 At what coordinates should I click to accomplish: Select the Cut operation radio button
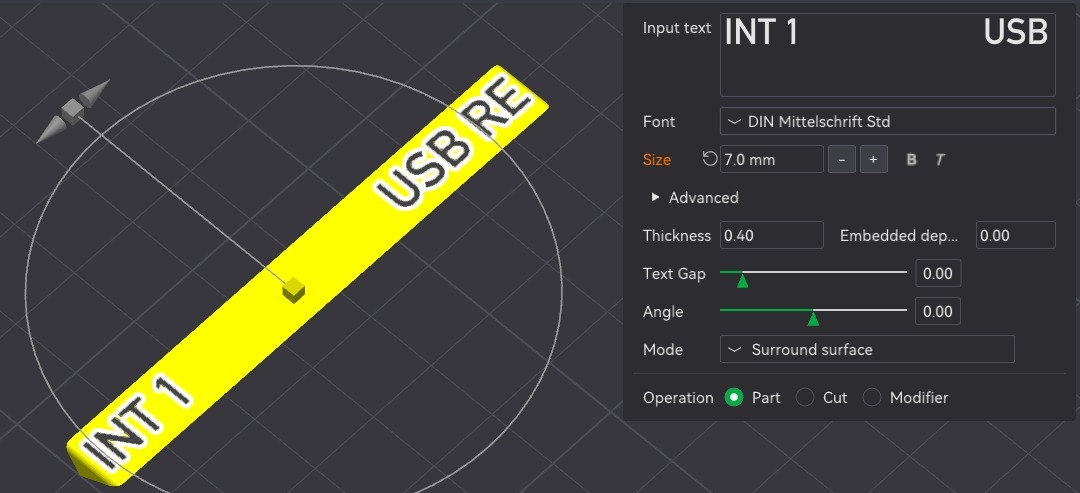tap(805, 398)
